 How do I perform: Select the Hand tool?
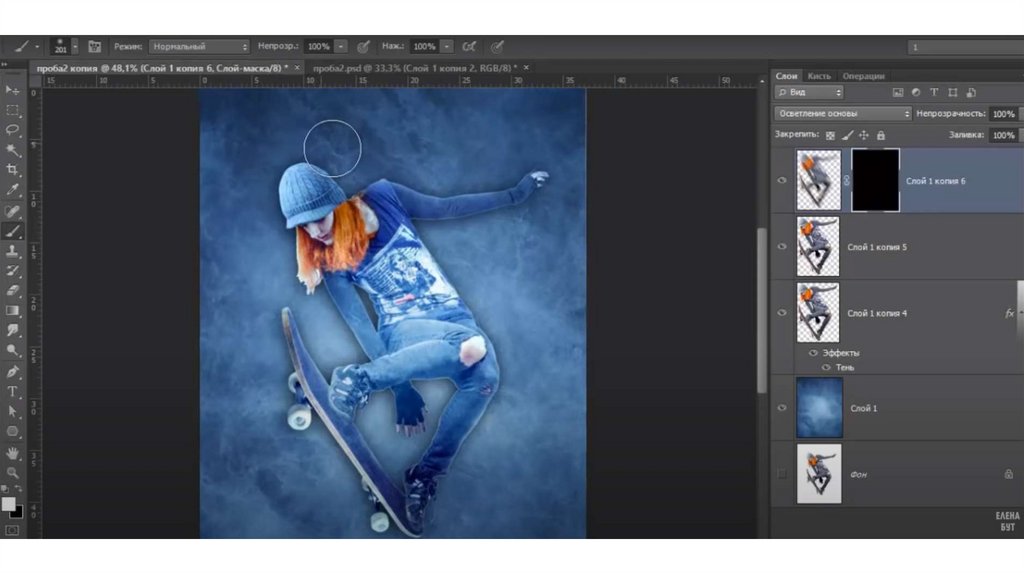(x=13, y=452)
